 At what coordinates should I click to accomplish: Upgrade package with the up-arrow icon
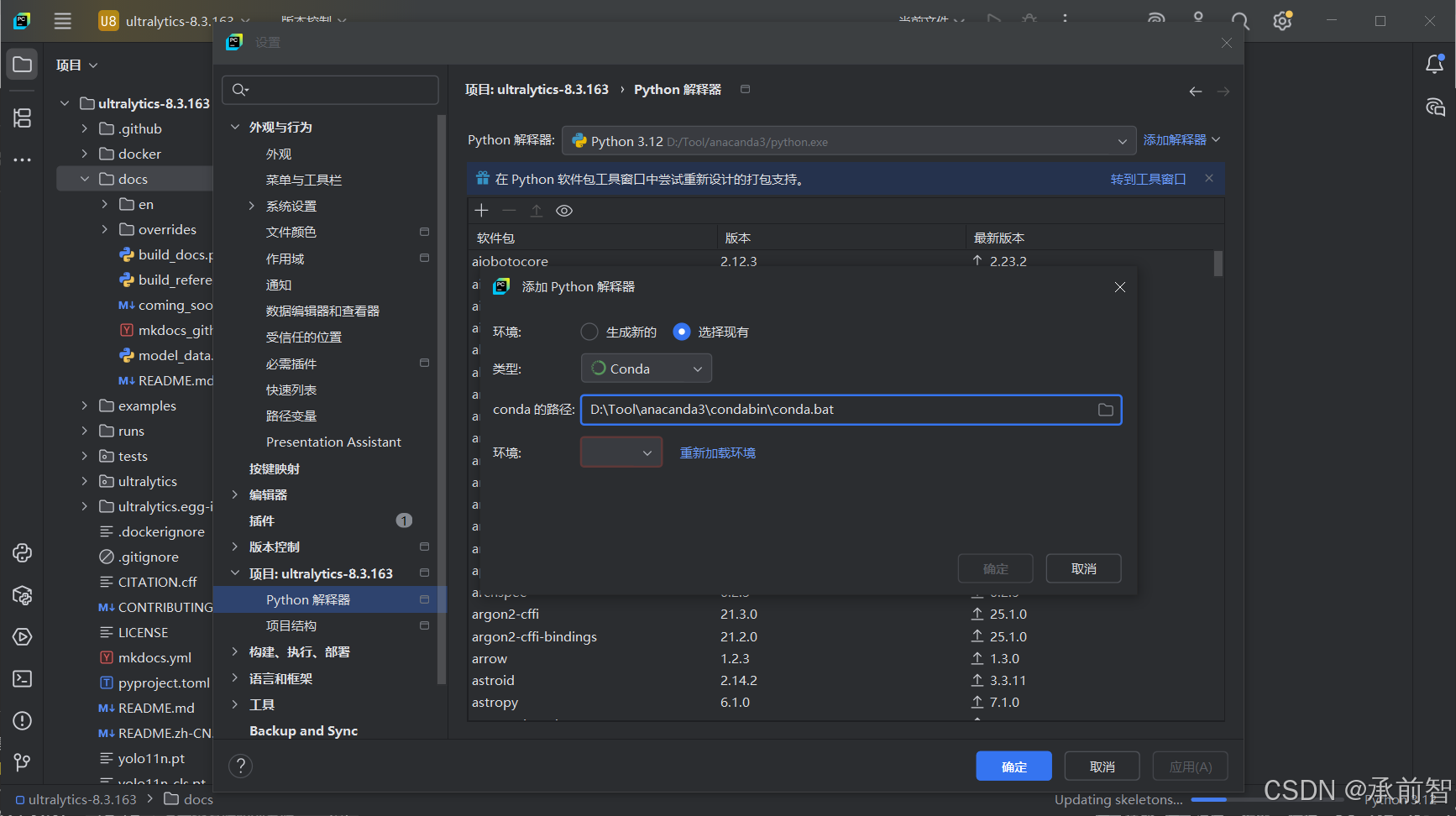537,211
